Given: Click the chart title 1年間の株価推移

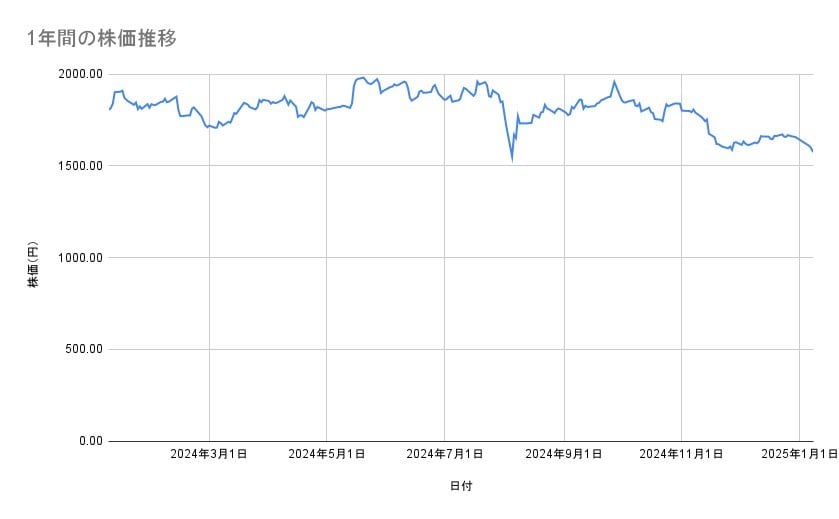Looking at the screenshot, I should coord(102,39).
